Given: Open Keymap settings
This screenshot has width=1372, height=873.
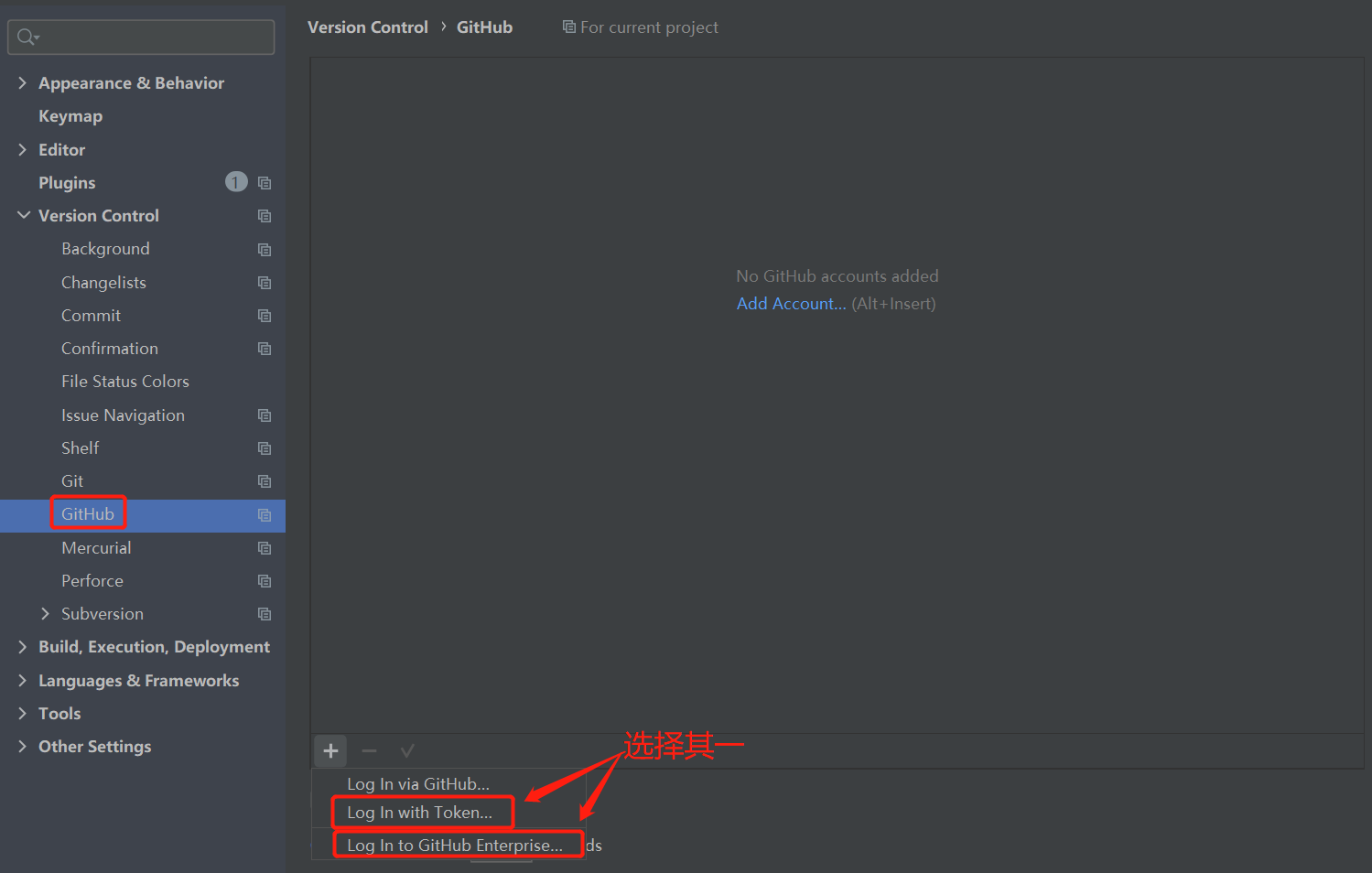Looking at the screenshot, I should point(70,116).
